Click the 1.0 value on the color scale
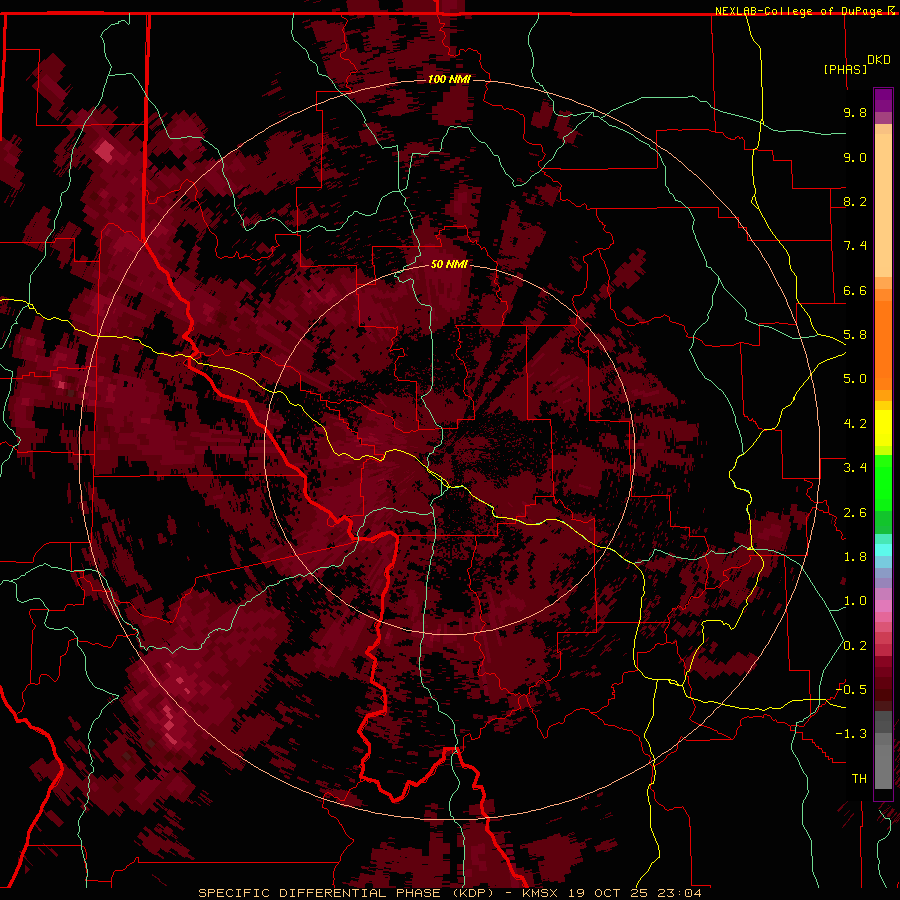 (x=855, y=601)
